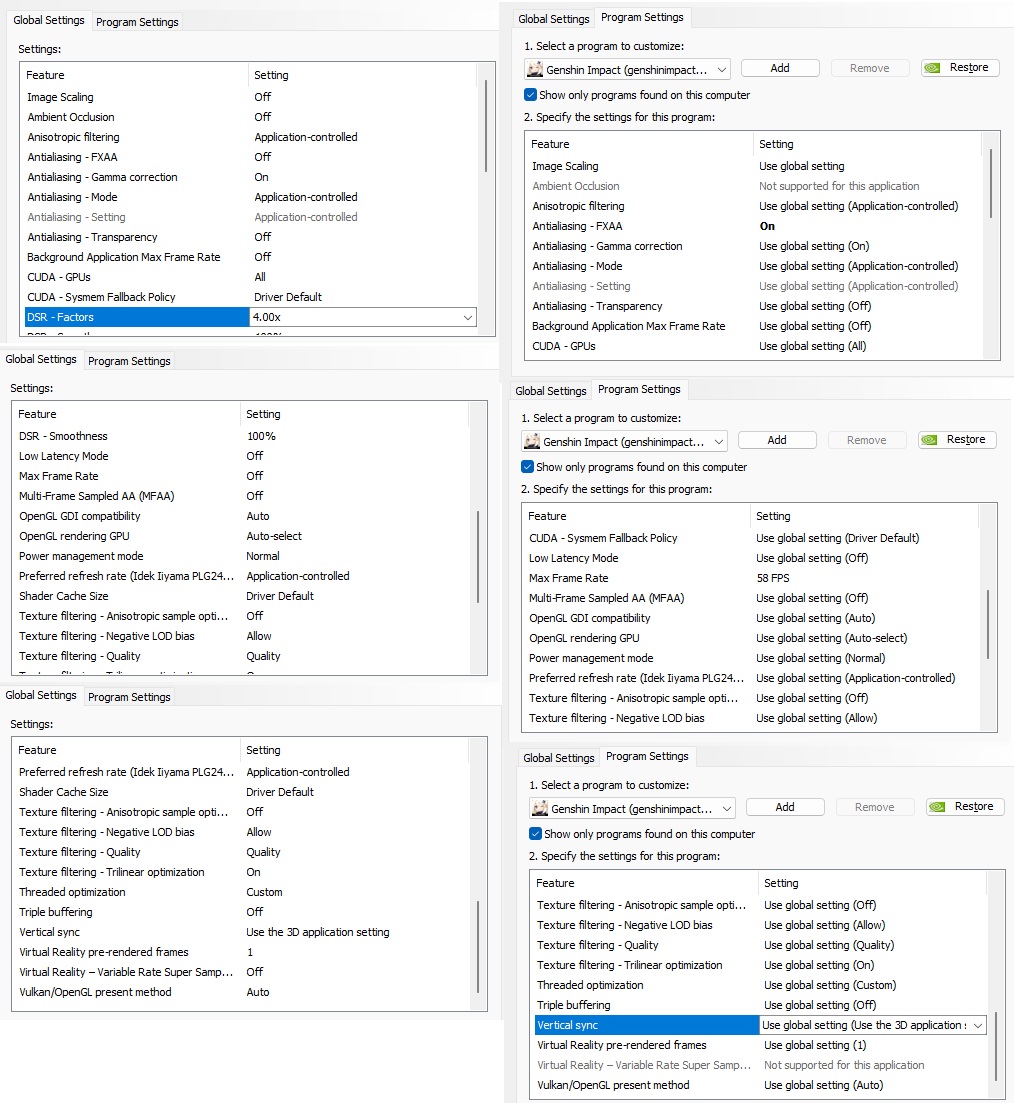Select 'Anisotropic filtering' row using global setting (Application-controlled)

pos(756,206)
